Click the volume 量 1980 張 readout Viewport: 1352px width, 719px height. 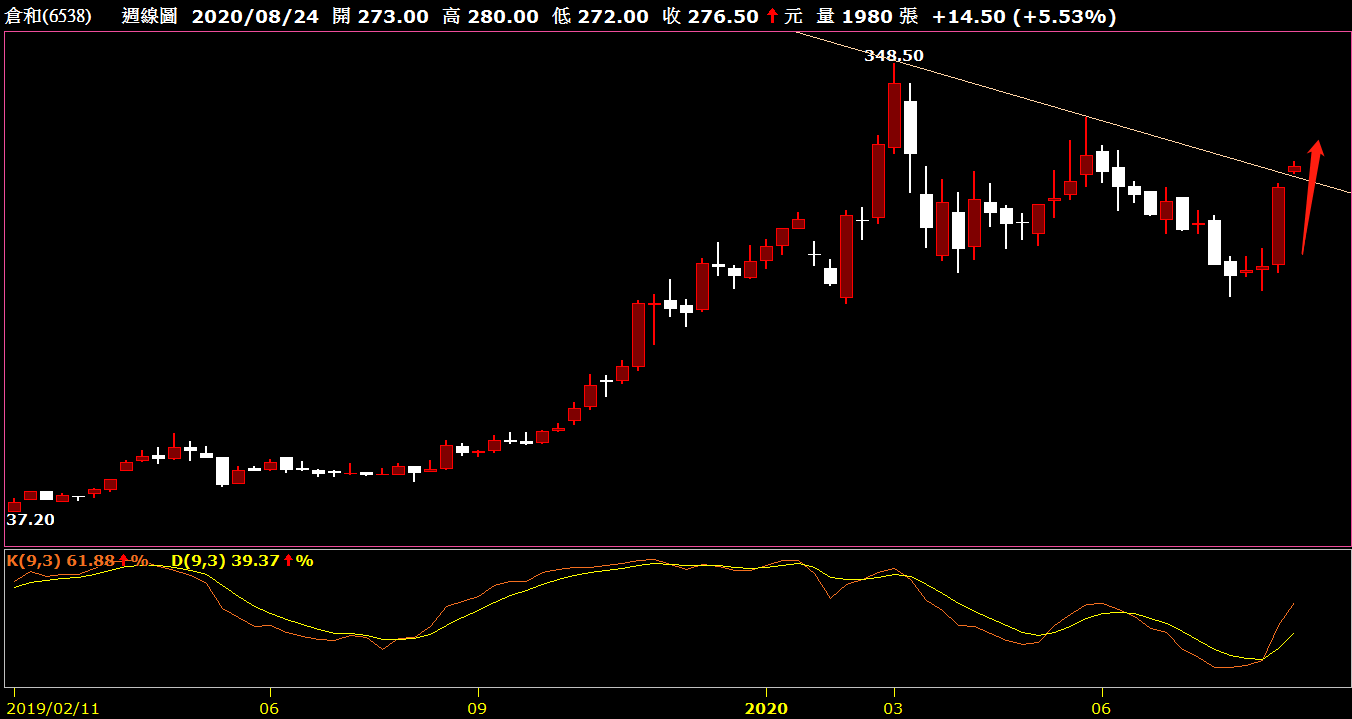[x=864, y=17]
